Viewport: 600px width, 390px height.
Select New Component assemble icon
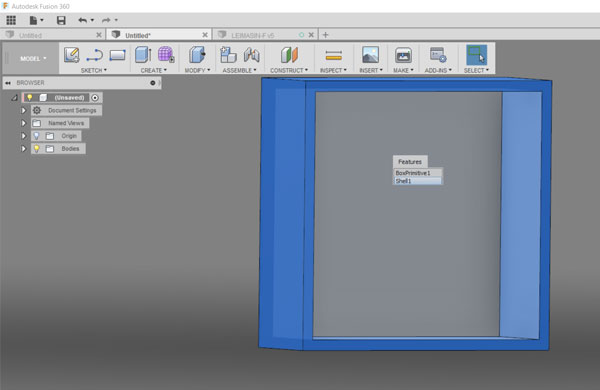tap(228, 55)
